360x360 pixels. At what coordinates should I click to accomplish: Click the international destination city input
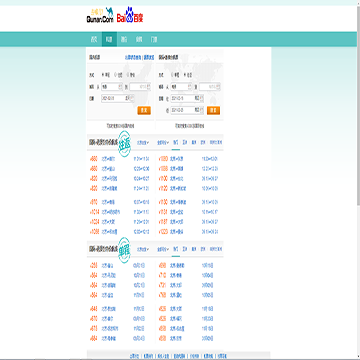pos(210,87)
